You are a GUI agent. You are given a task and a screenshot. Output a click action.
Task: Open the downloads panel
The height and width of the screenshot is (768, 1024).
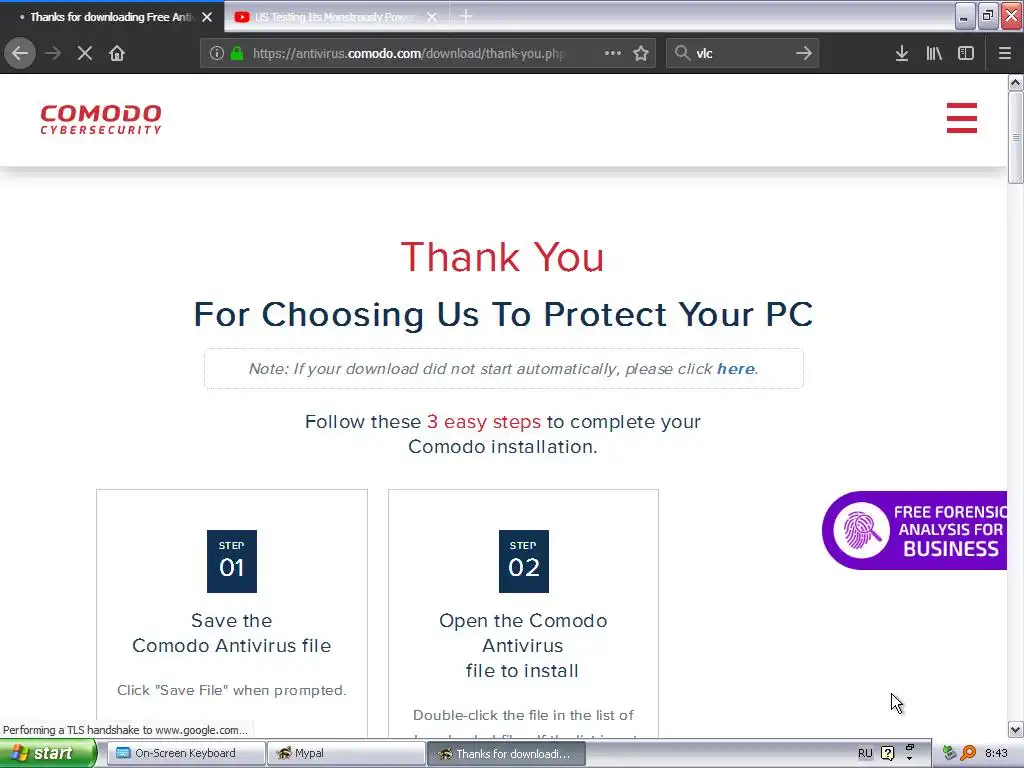pos(902,53)
